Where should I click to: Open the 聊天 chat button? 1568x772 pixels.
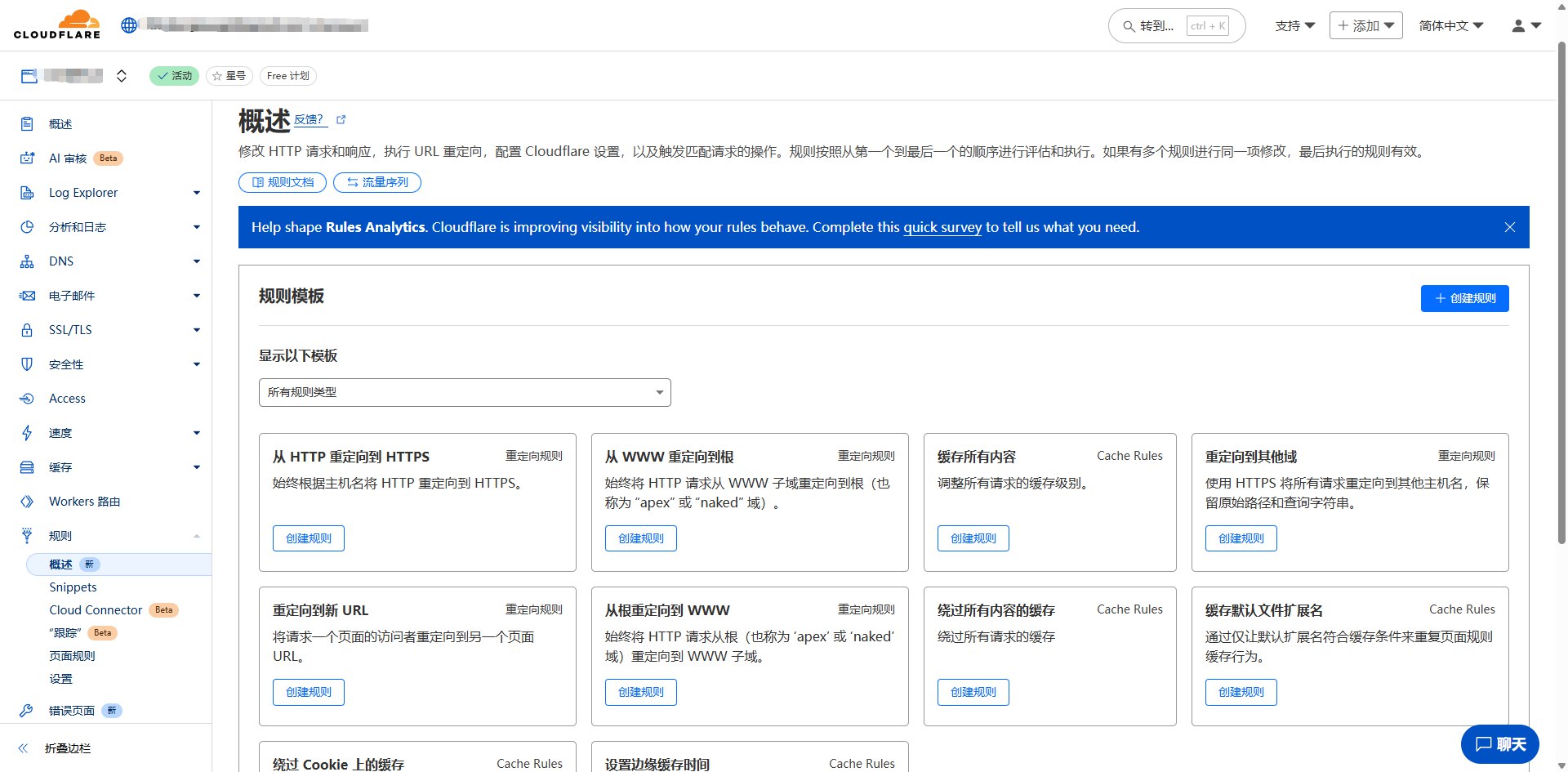[x=1500, y=744]
